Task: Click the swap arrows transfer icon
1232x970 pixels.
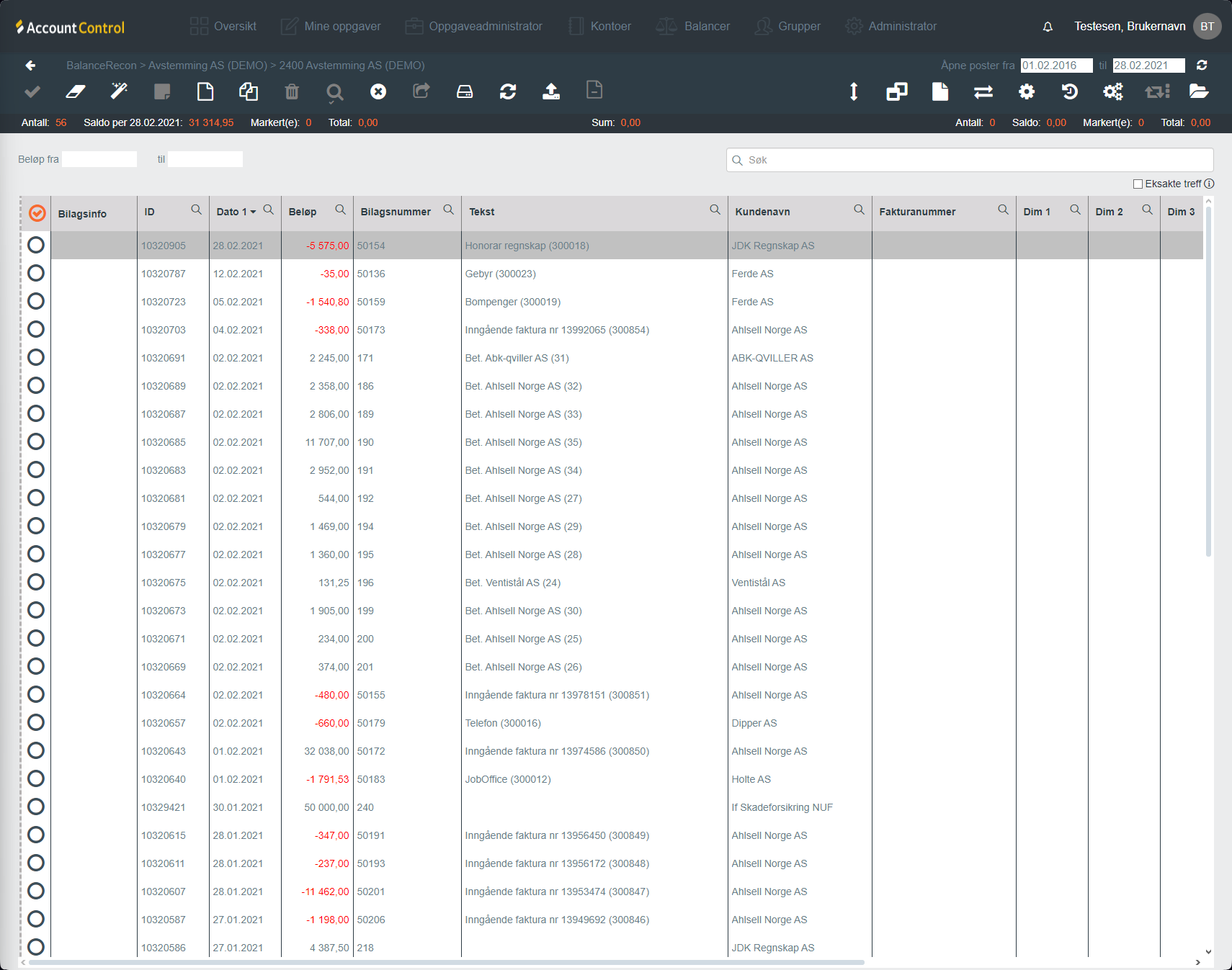Action: (983, 91)
